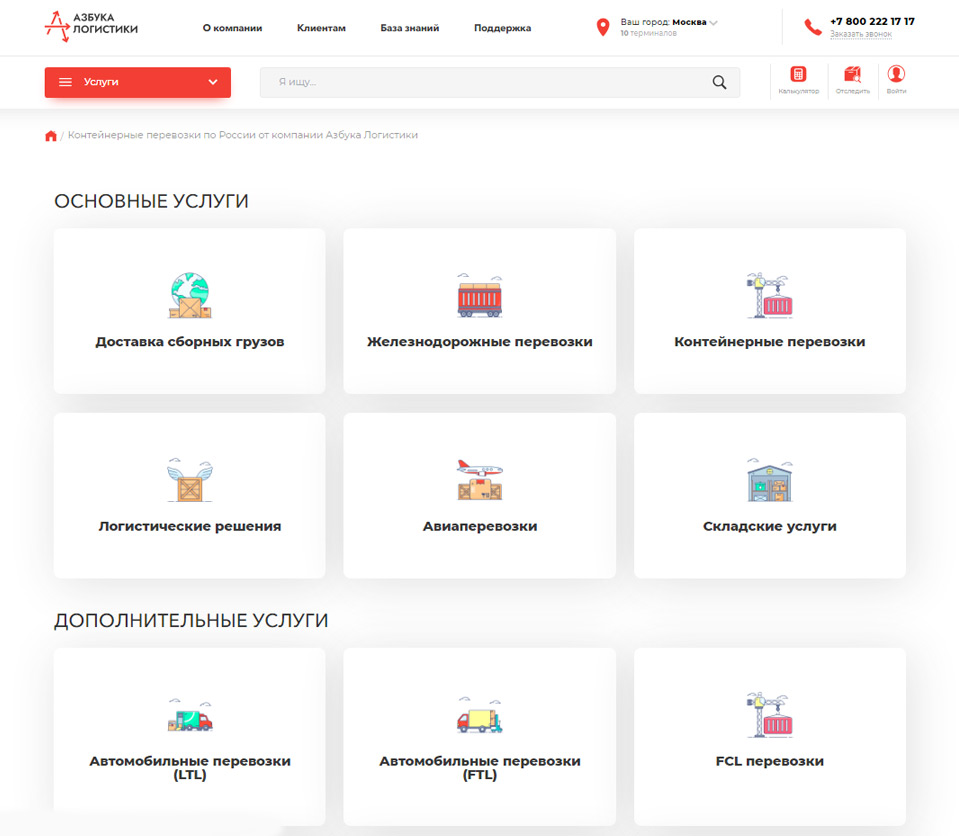Screen dimensions: 959x836
Task: Open the Калькулятор calculator icon
Action: (x=798, y=75)
